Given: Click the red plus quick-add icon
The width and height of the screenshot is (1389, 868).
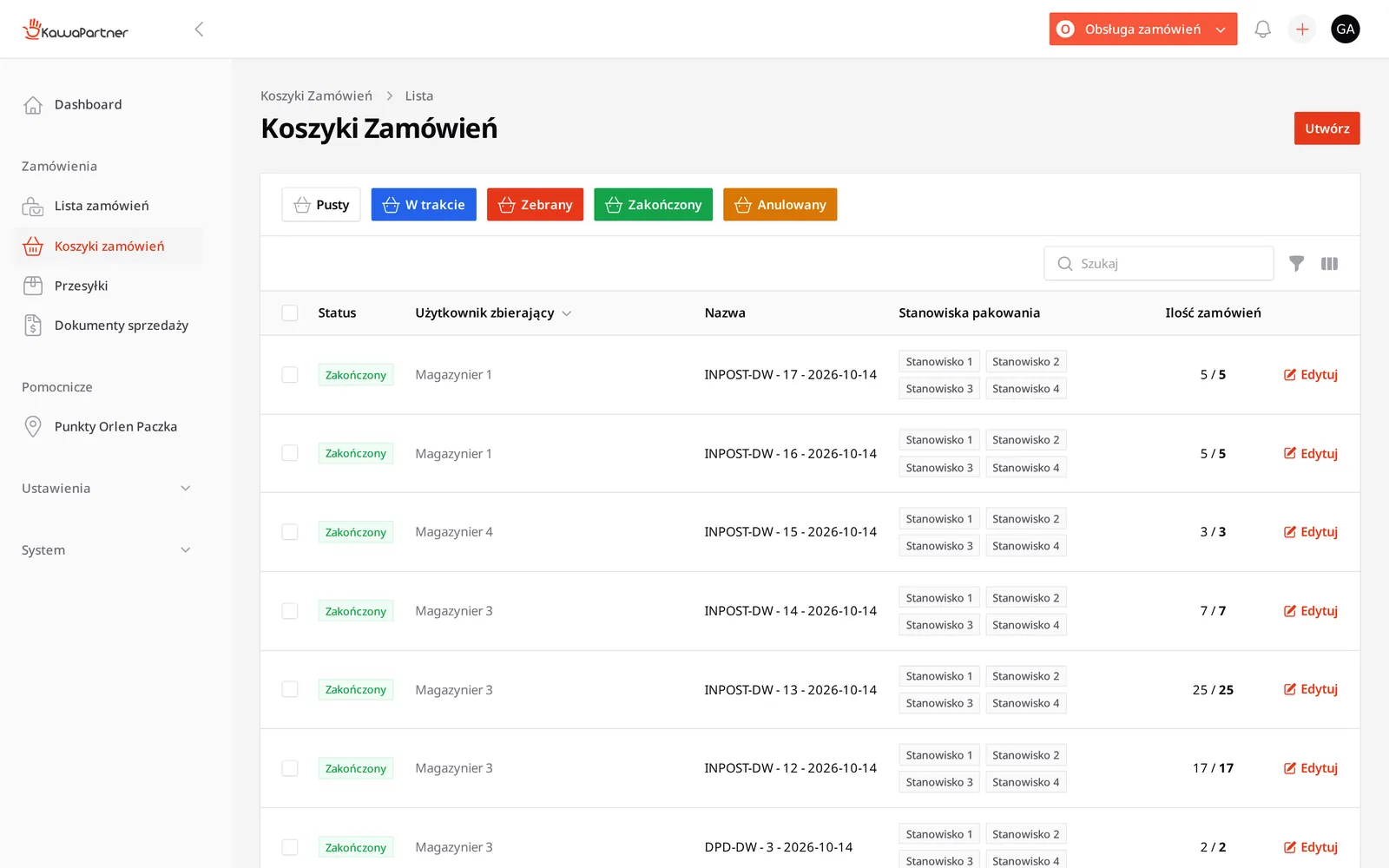Looking at the screenshot, I should click(1302, 30).
